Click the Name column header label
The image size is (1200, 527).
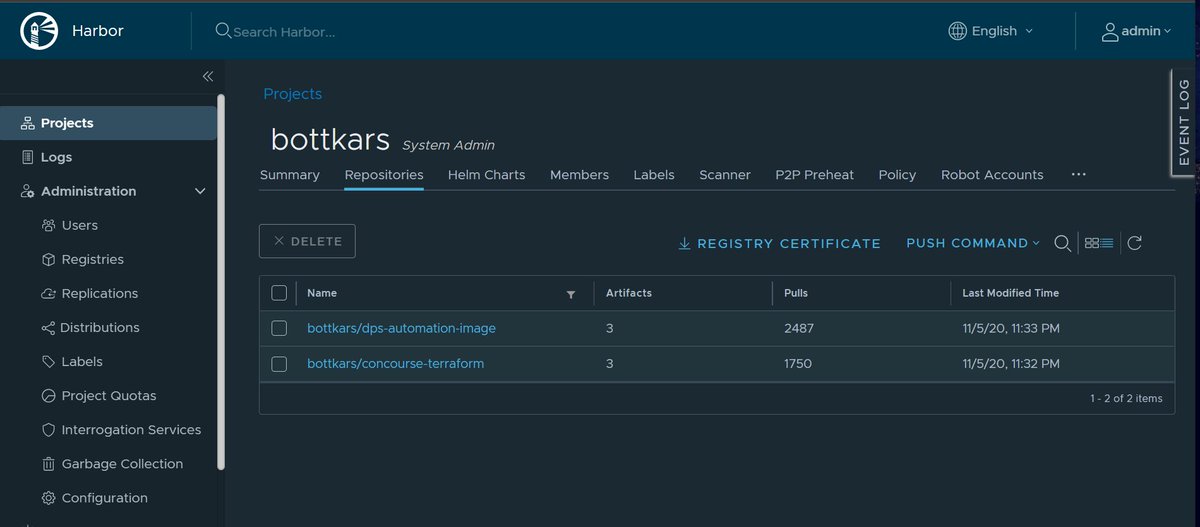(x=322, y=293)
